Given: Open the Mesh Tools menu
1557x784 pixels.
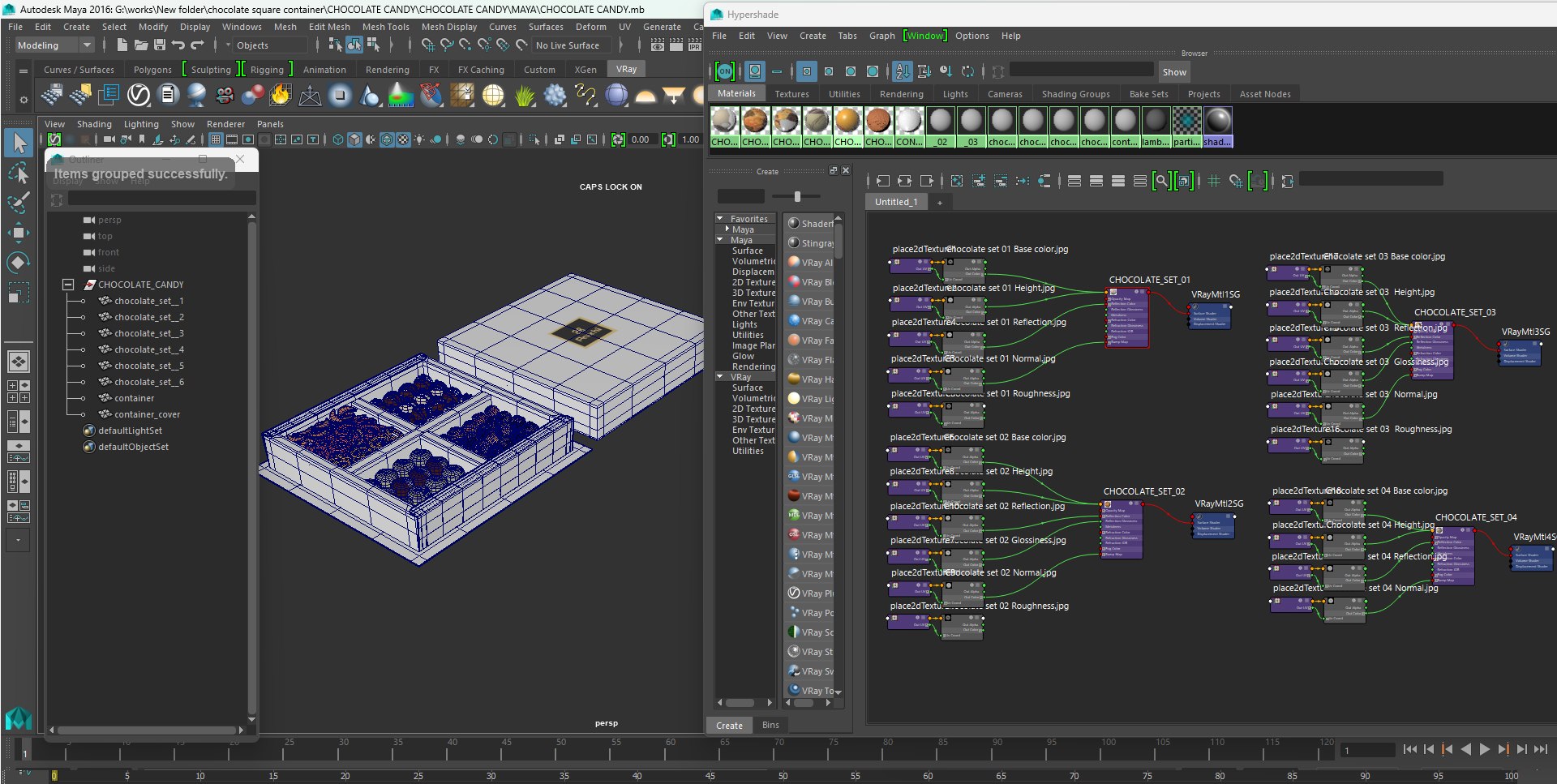Looking at the screenshot, I should click(x=385, y=27).
